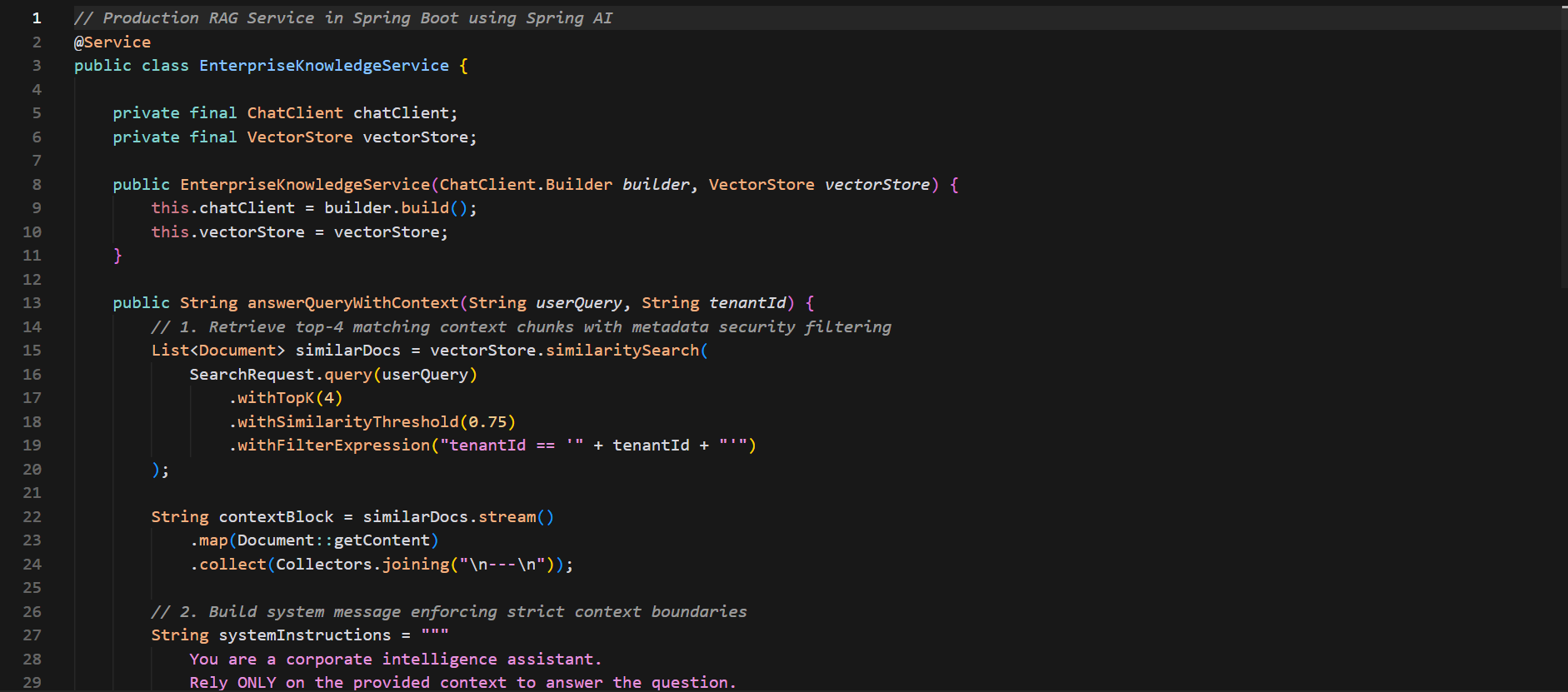
Task: Click the VectorStore type on line 6
Action: point(300,137)
